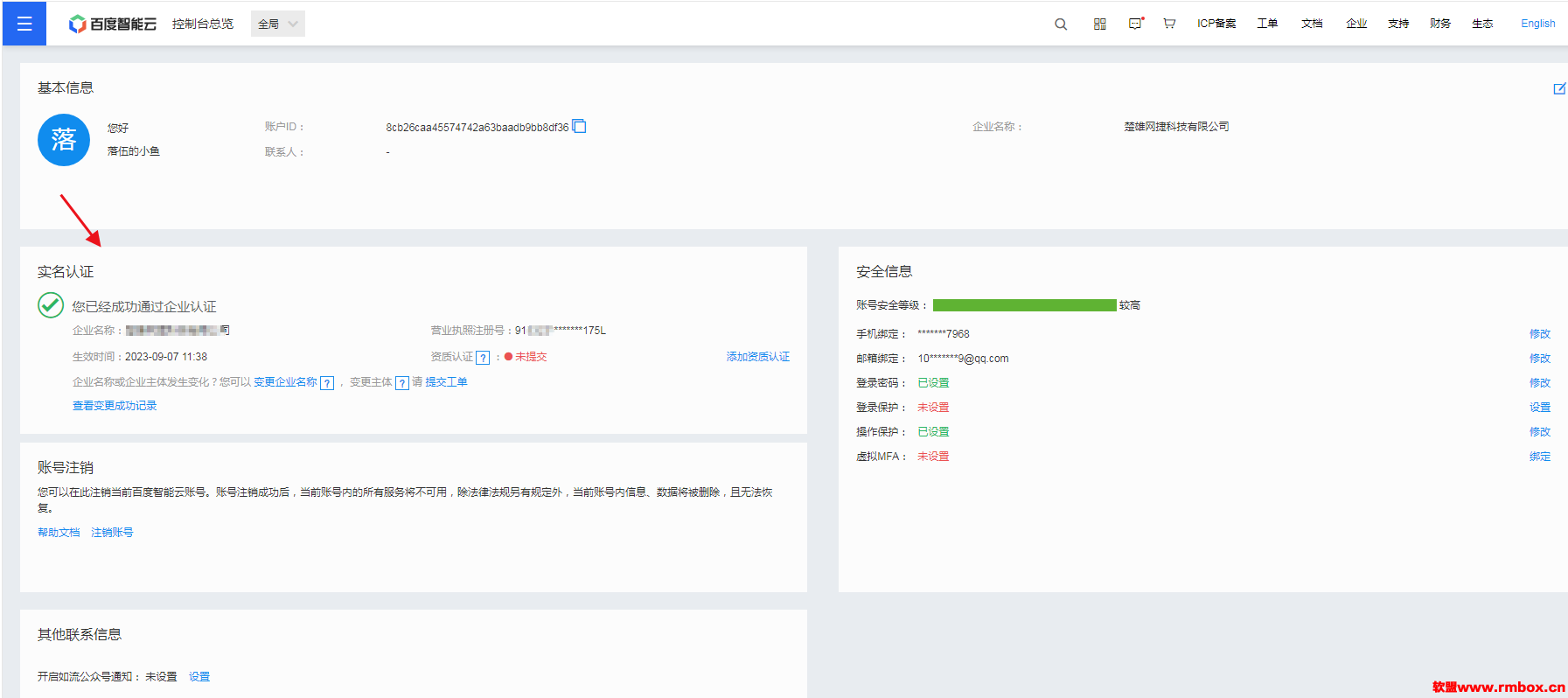Click the edit basic info icon
The image size is (1568, 698).
[x=1559, y=88]
